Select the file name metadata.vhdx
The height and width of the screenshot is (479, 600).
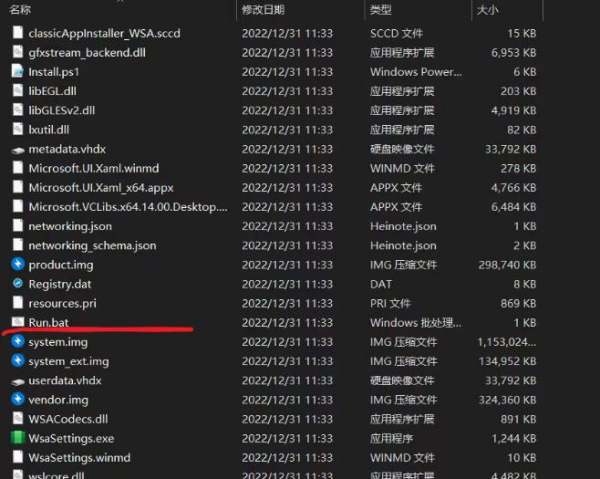point(67,149)
